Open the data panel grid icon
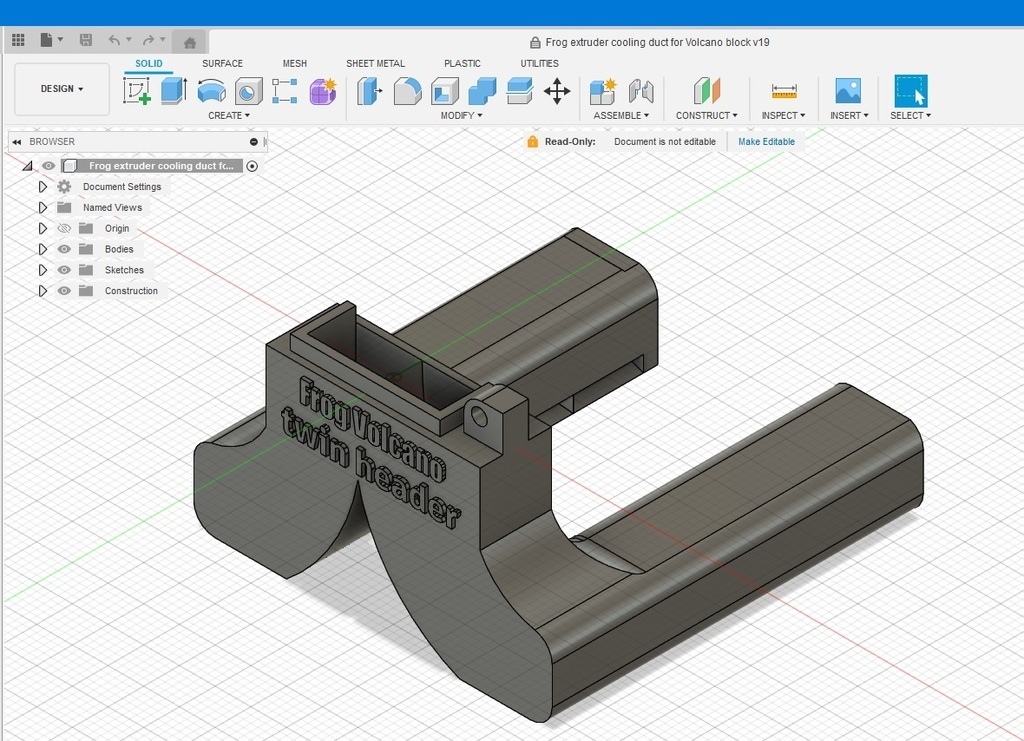The width and height of the screenshot is (1024, 741). point(18,41)
